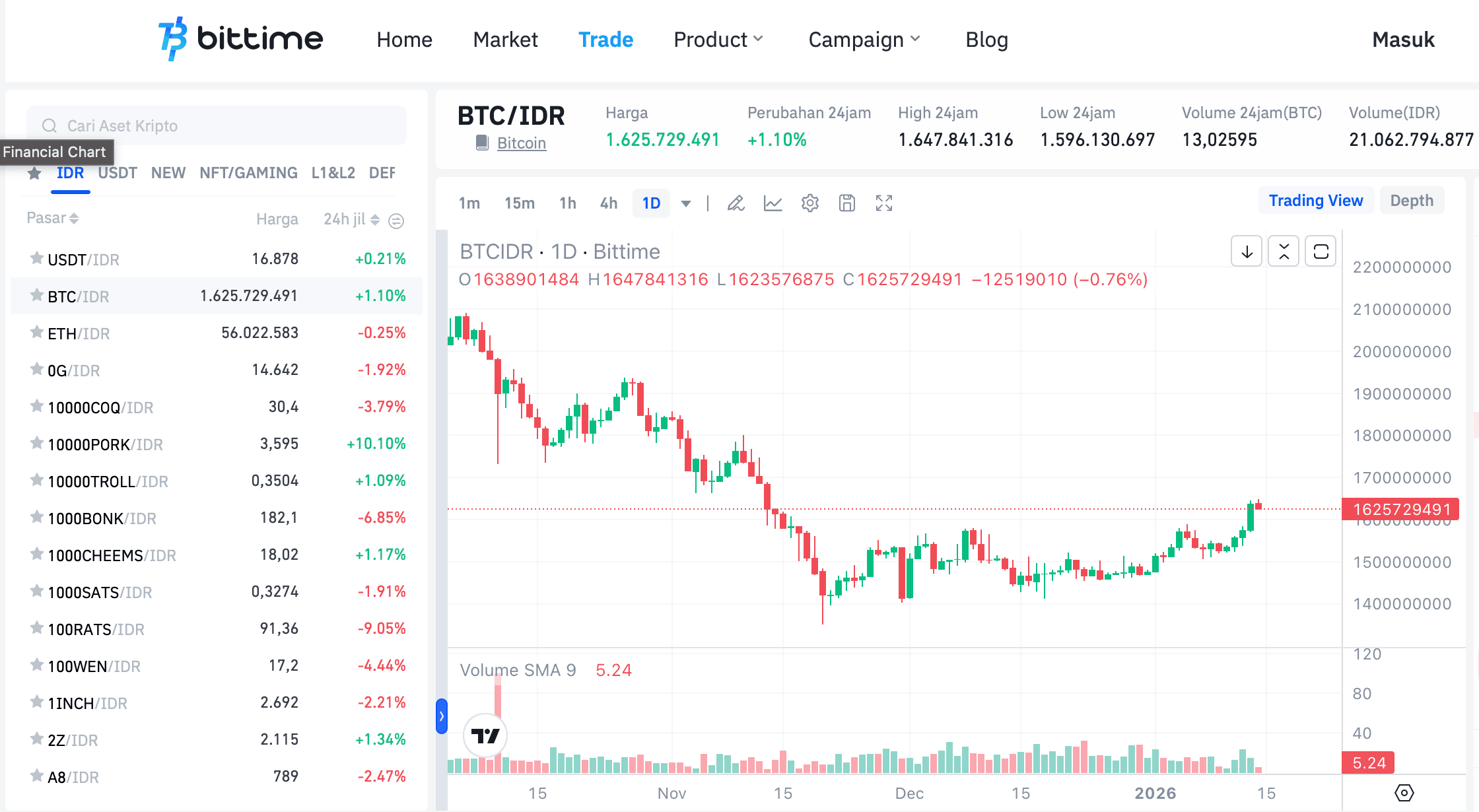1479x812 pixels.
Task: Open the Market page from the top navigation
Action: coord(505,40)
